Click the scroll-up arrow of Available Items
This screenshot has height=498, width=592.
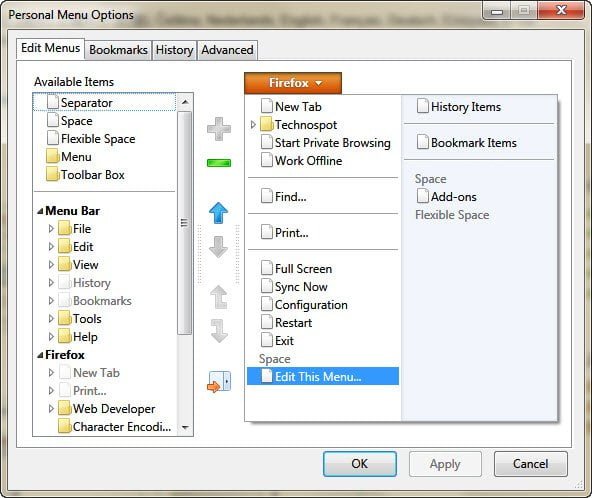(185, 102)
